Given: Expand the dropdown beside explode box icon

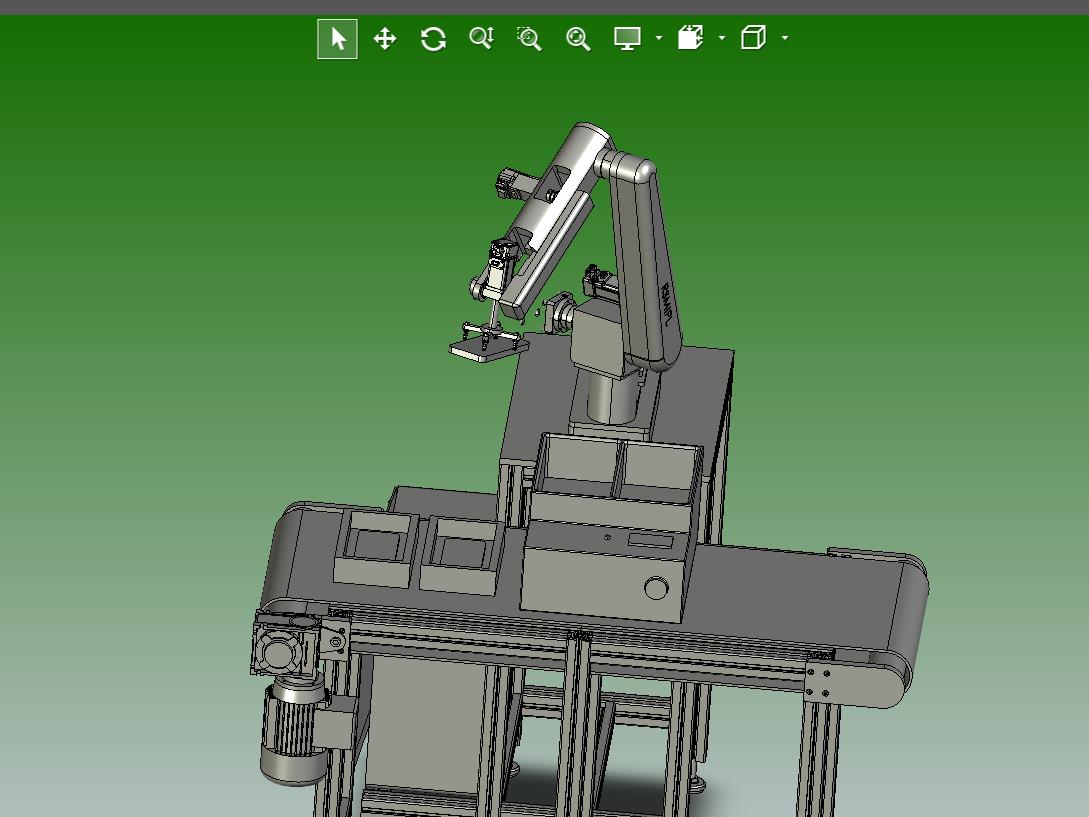Looking at the screenshot, I should (722, 38).
